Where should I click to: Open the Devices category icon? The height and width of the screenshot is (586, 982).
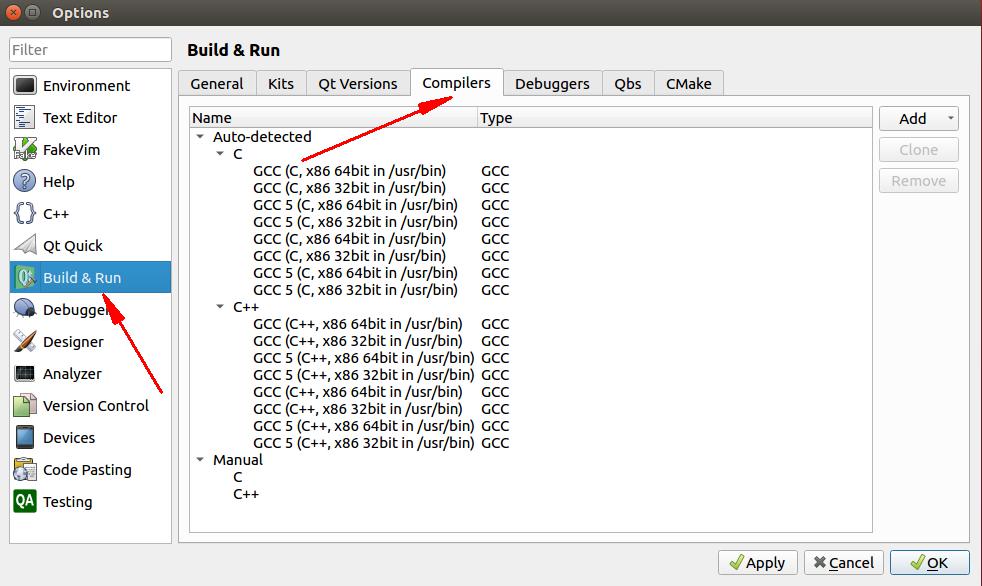(25, 437)
